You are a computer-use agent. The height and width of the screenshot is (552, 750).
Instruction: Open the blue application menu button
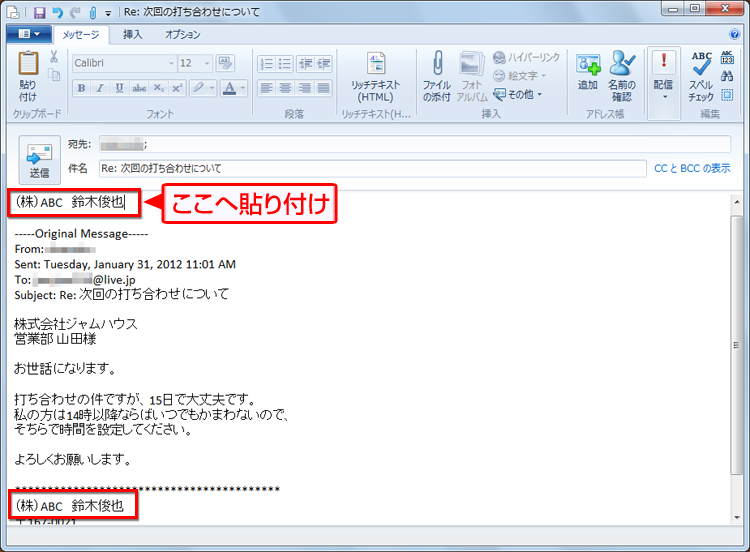(29, 34)
